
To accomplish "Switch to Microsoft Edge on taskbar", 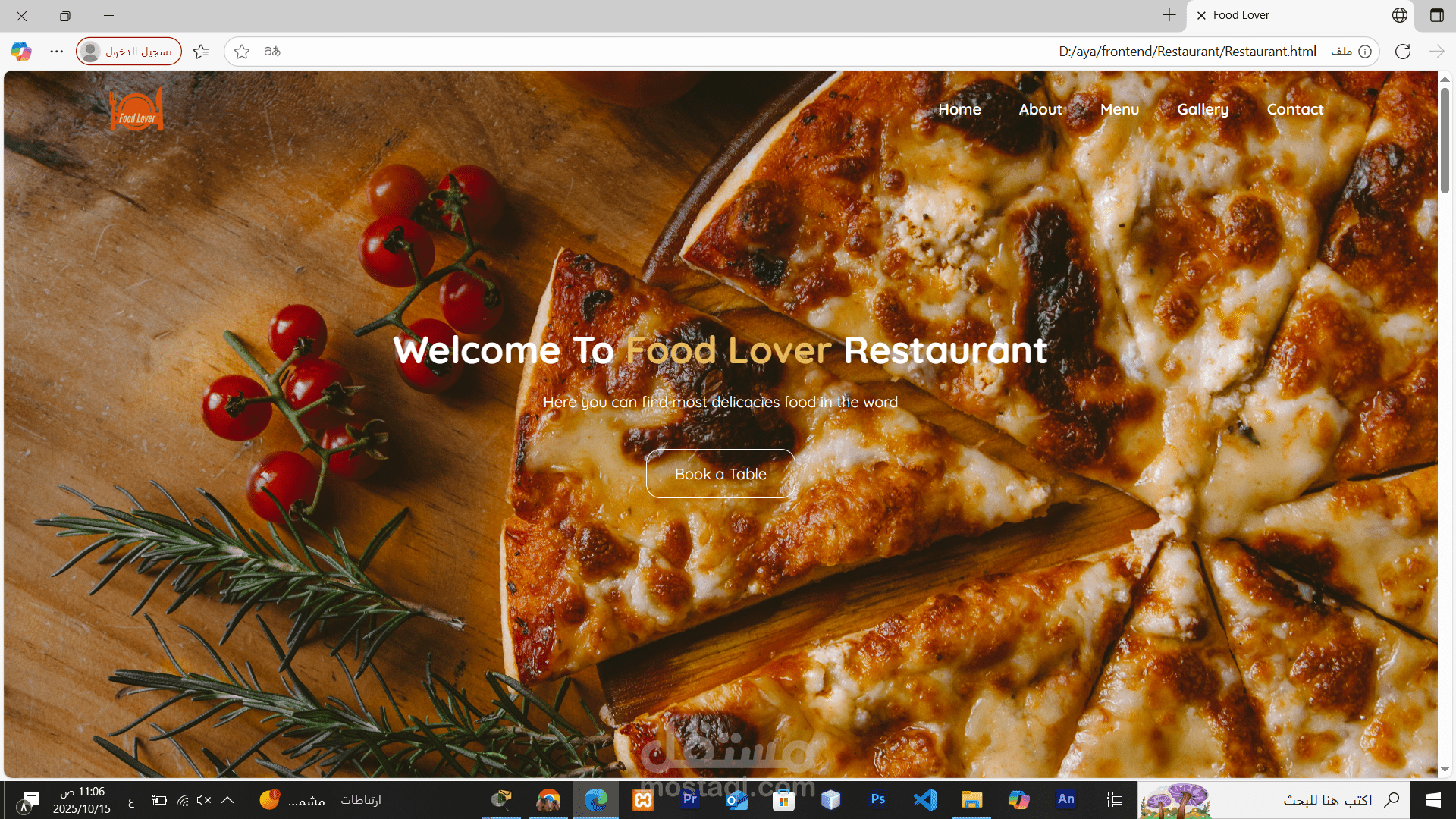I will pyautogui.click(x=596, y=800).
